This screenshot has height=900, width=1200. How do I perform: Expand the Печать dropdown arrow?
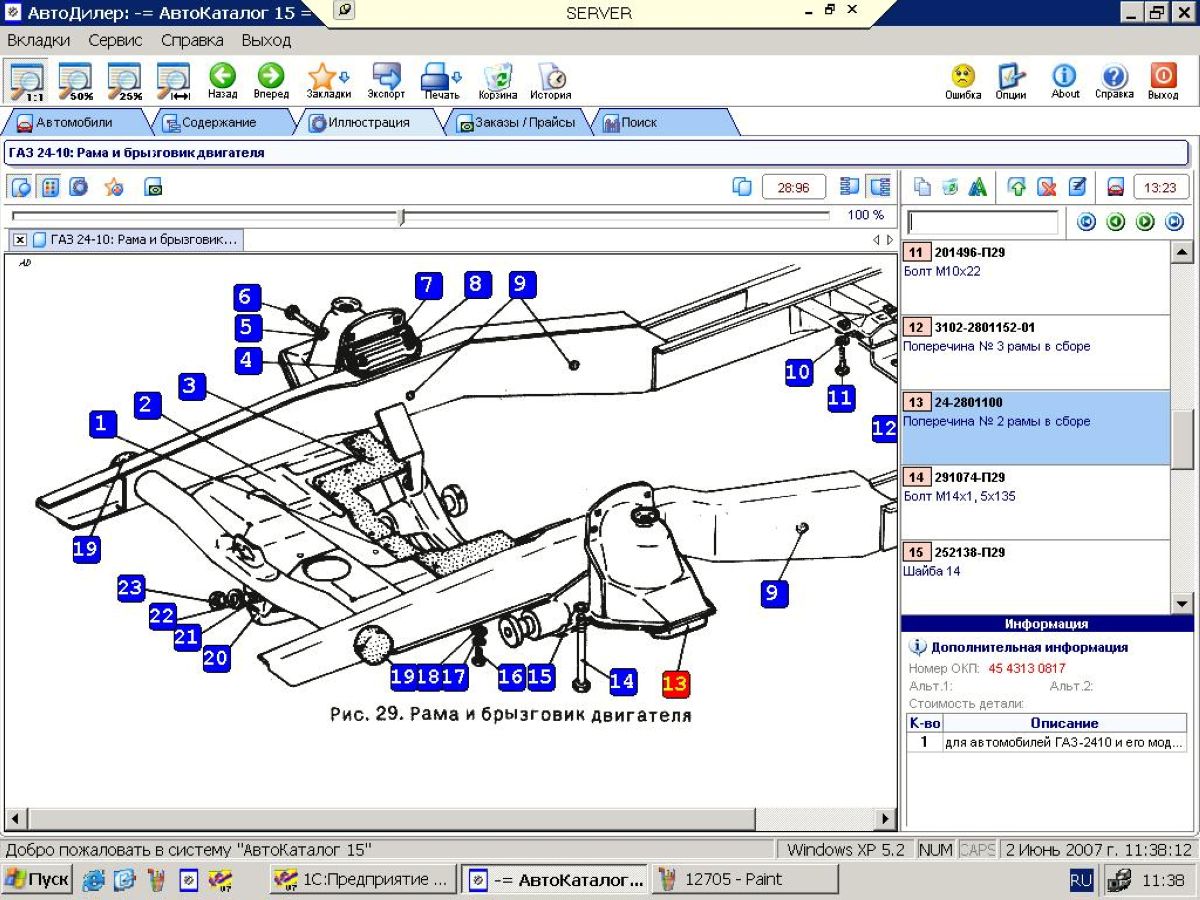coord(458,77)
